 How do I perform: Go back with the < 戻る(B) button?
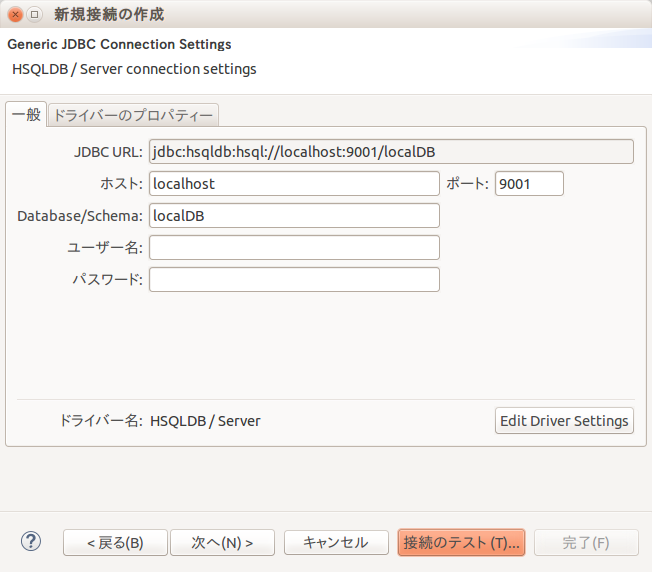[x=115, y=542]
